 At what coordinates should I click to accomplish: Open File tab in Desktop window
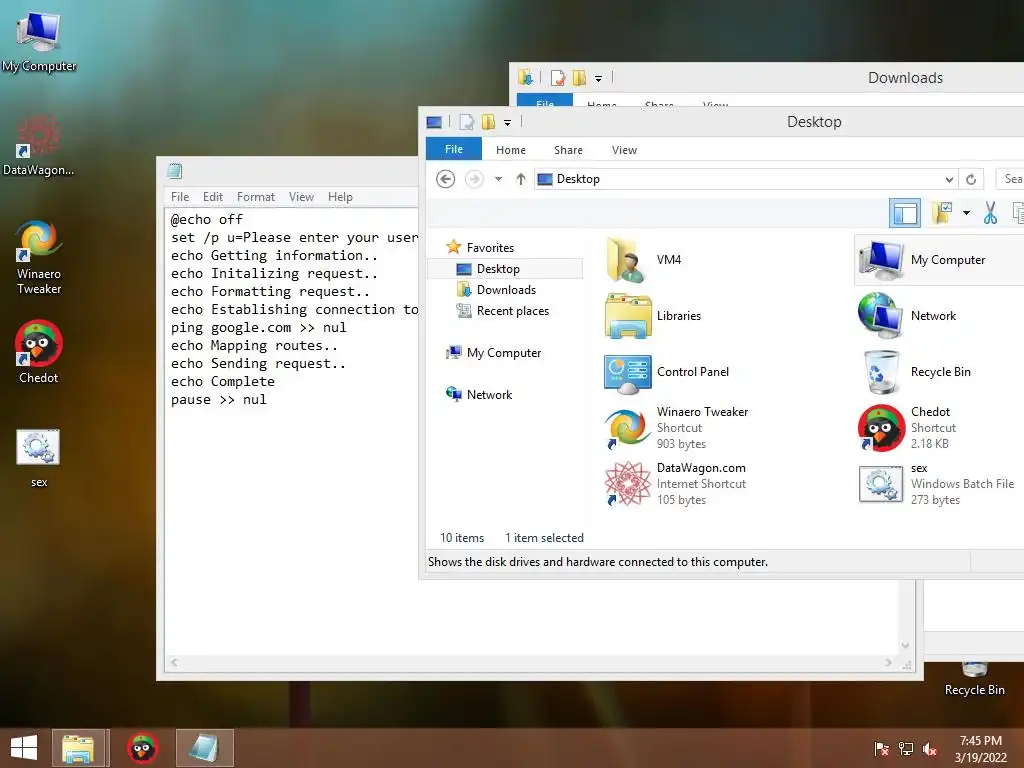(x=454, y=150)
